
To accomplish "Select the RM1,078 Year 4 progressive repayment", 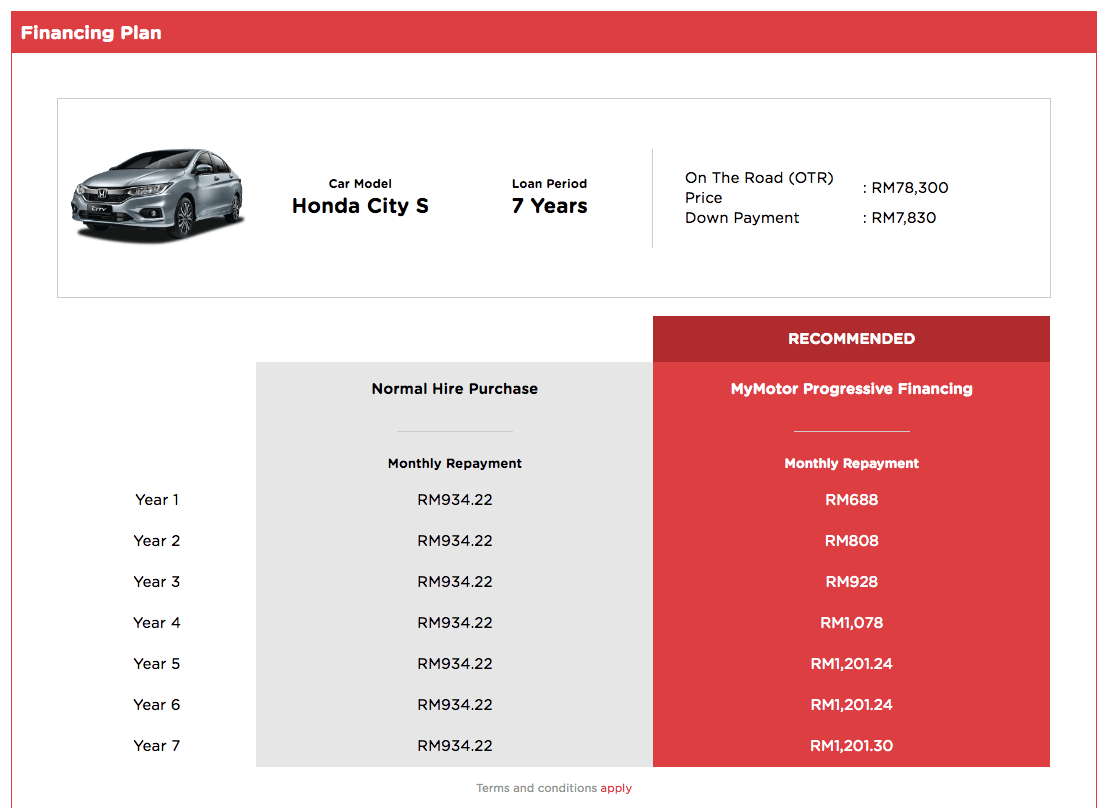I will click(x=851, y=623).
